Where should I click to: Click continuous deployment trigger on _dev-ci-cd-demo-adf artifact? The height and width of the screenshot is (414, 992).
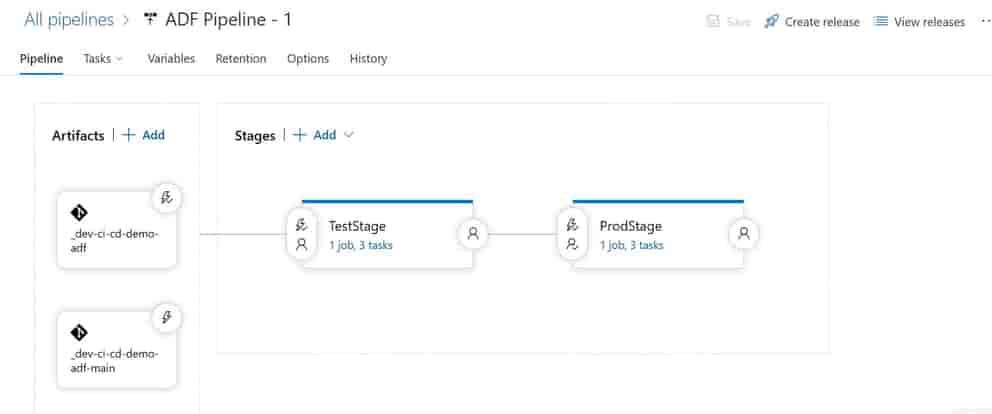point(167,198)
